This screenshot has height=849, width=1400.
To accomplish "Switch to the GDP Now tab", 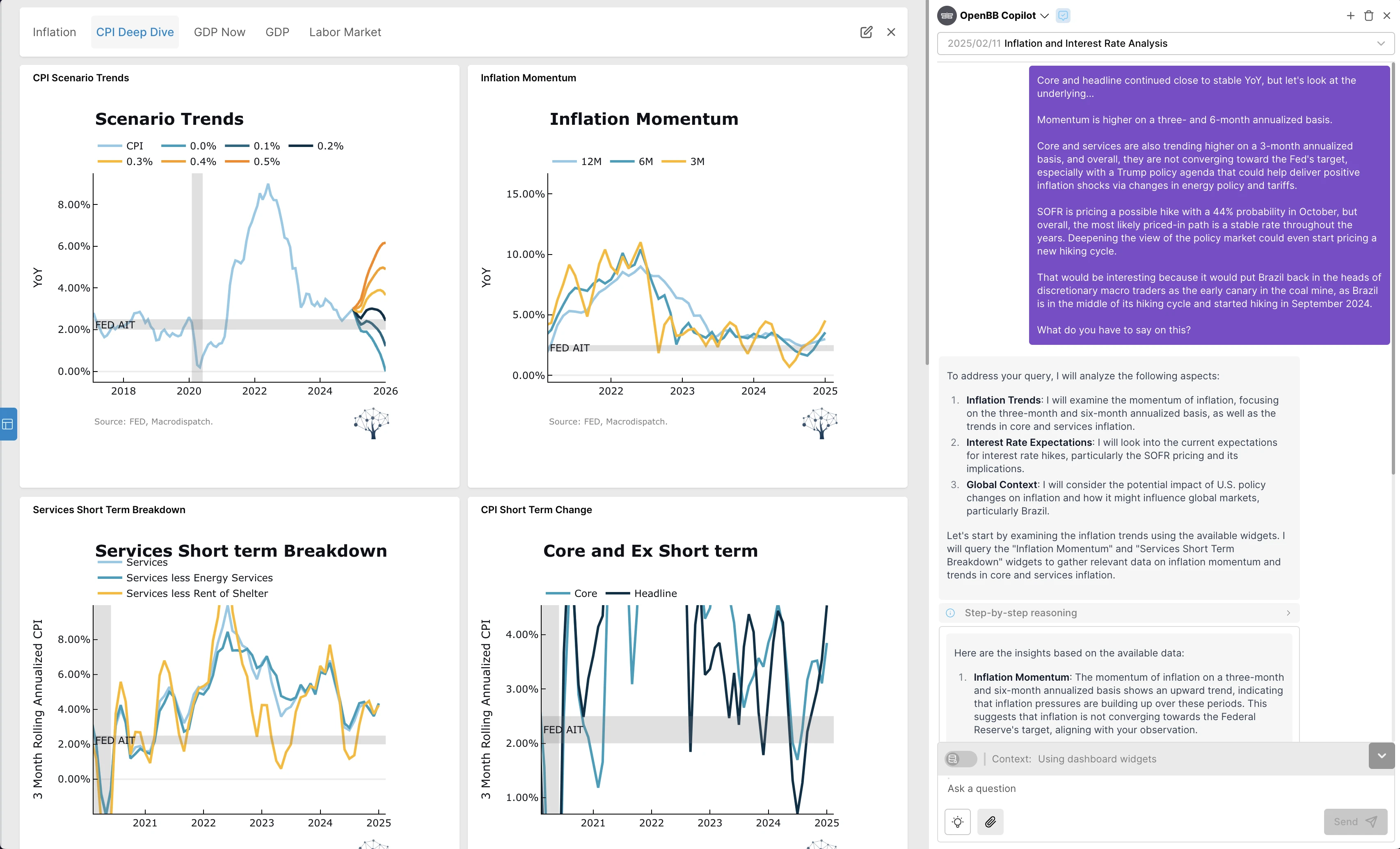I will point(220,32).
